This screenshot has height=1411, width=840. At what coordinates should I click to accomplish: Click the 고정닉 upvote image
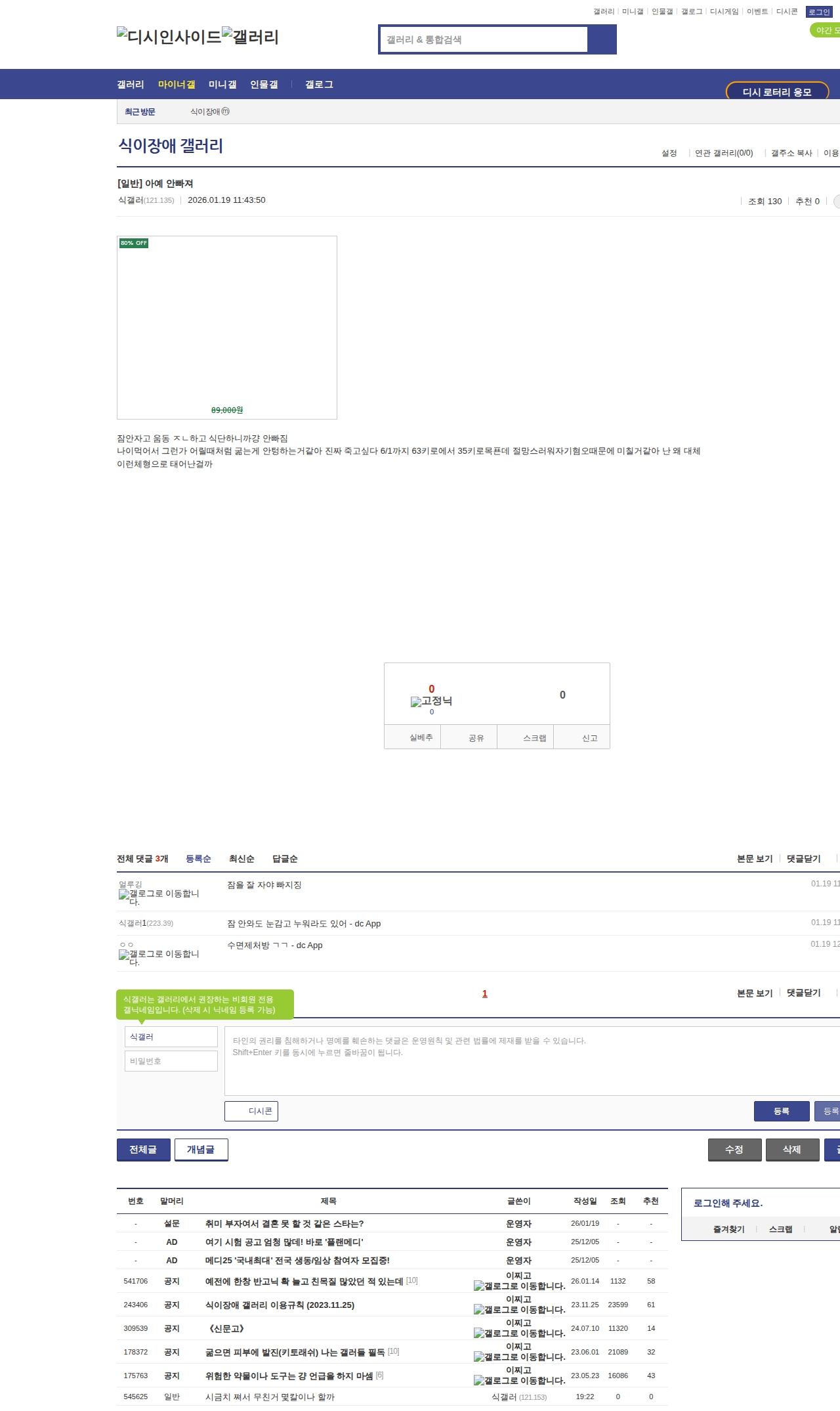click(431, 701)
